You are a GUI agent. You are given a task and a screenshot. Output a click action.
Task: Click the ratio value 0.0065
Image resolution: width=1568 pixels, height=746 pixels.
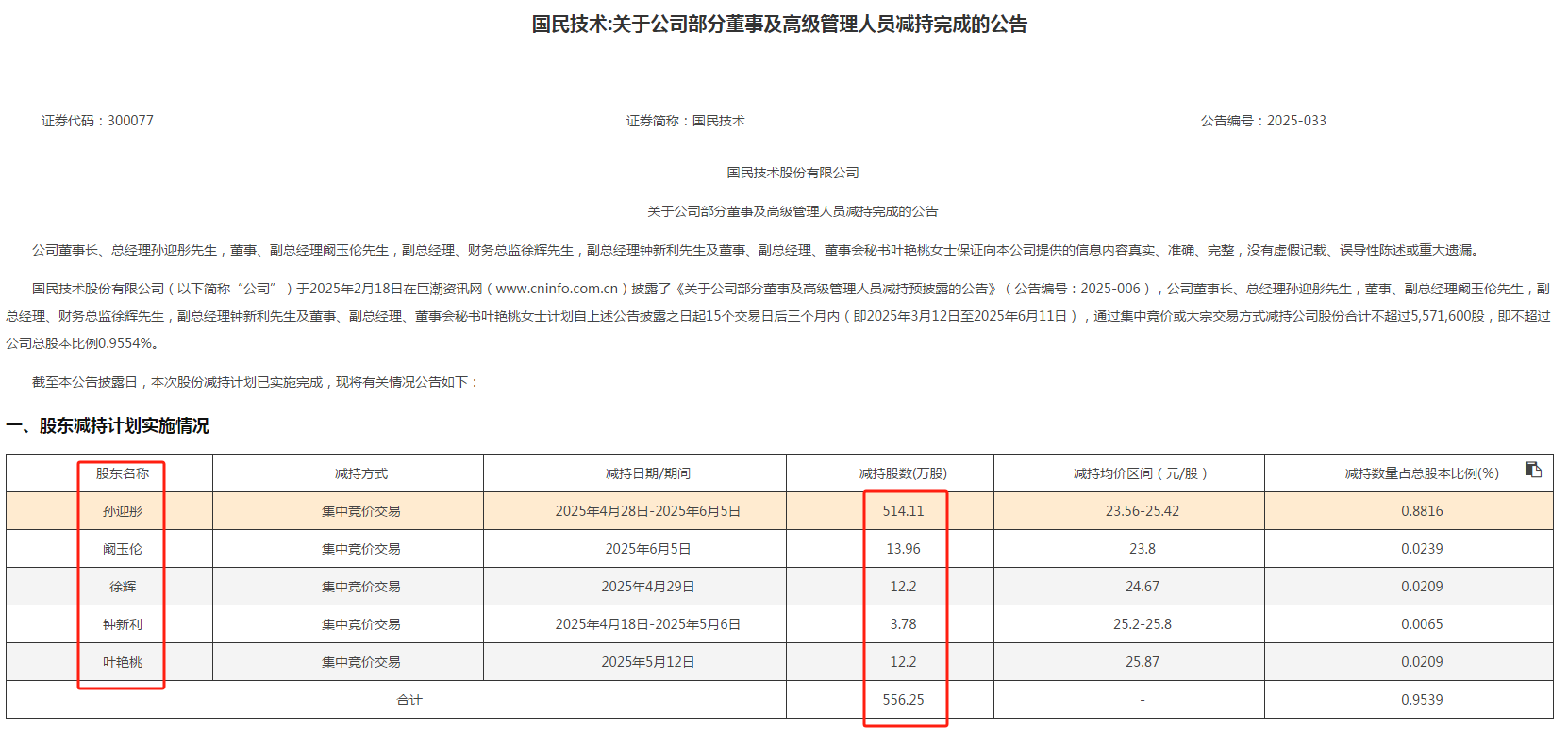(1422, 624)
